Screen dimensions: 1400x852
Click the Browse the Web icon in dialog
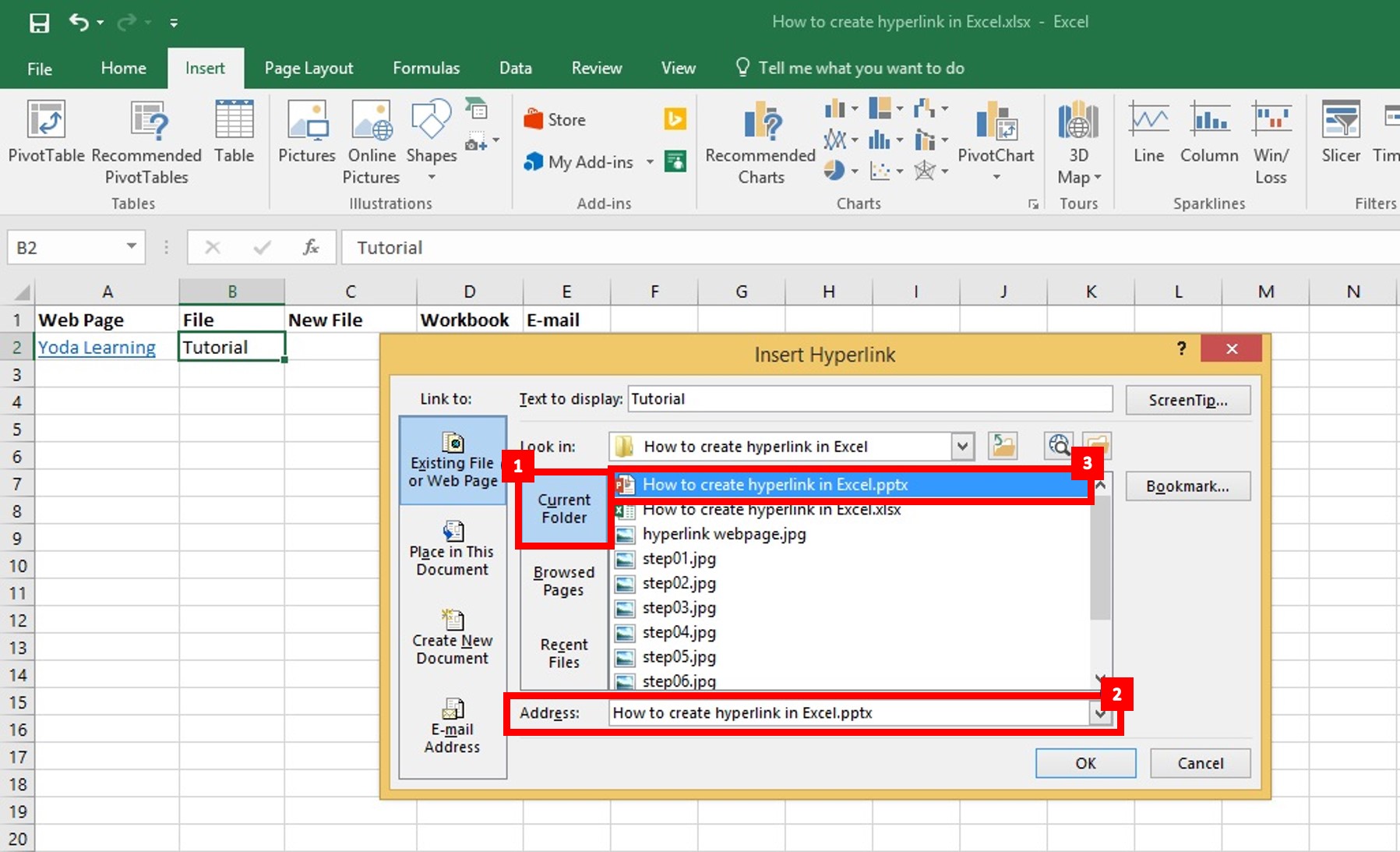coord(1059,446)
